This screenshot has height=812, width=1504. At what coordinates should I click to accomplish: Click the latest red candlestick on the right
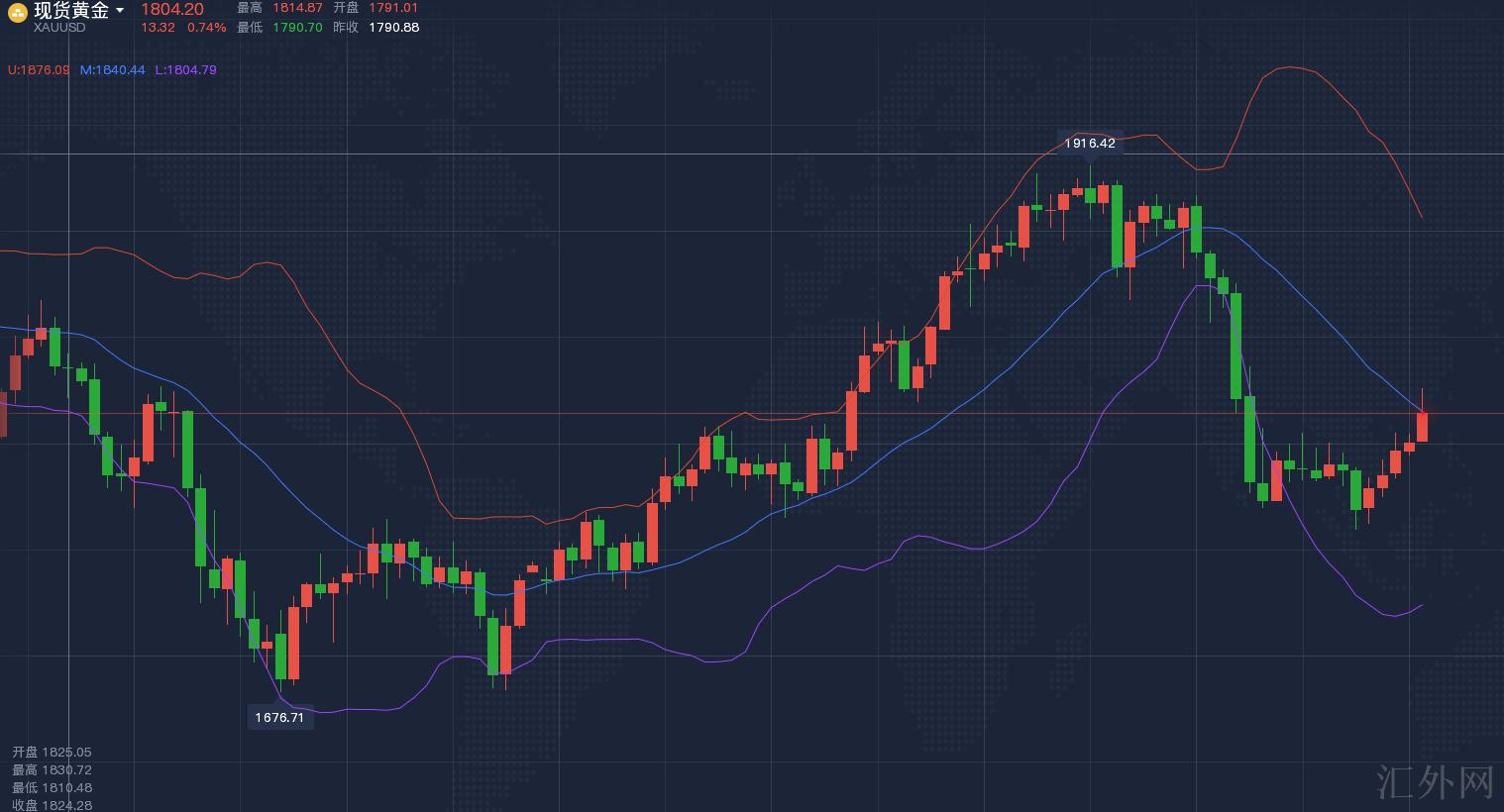coord(1422,426)
